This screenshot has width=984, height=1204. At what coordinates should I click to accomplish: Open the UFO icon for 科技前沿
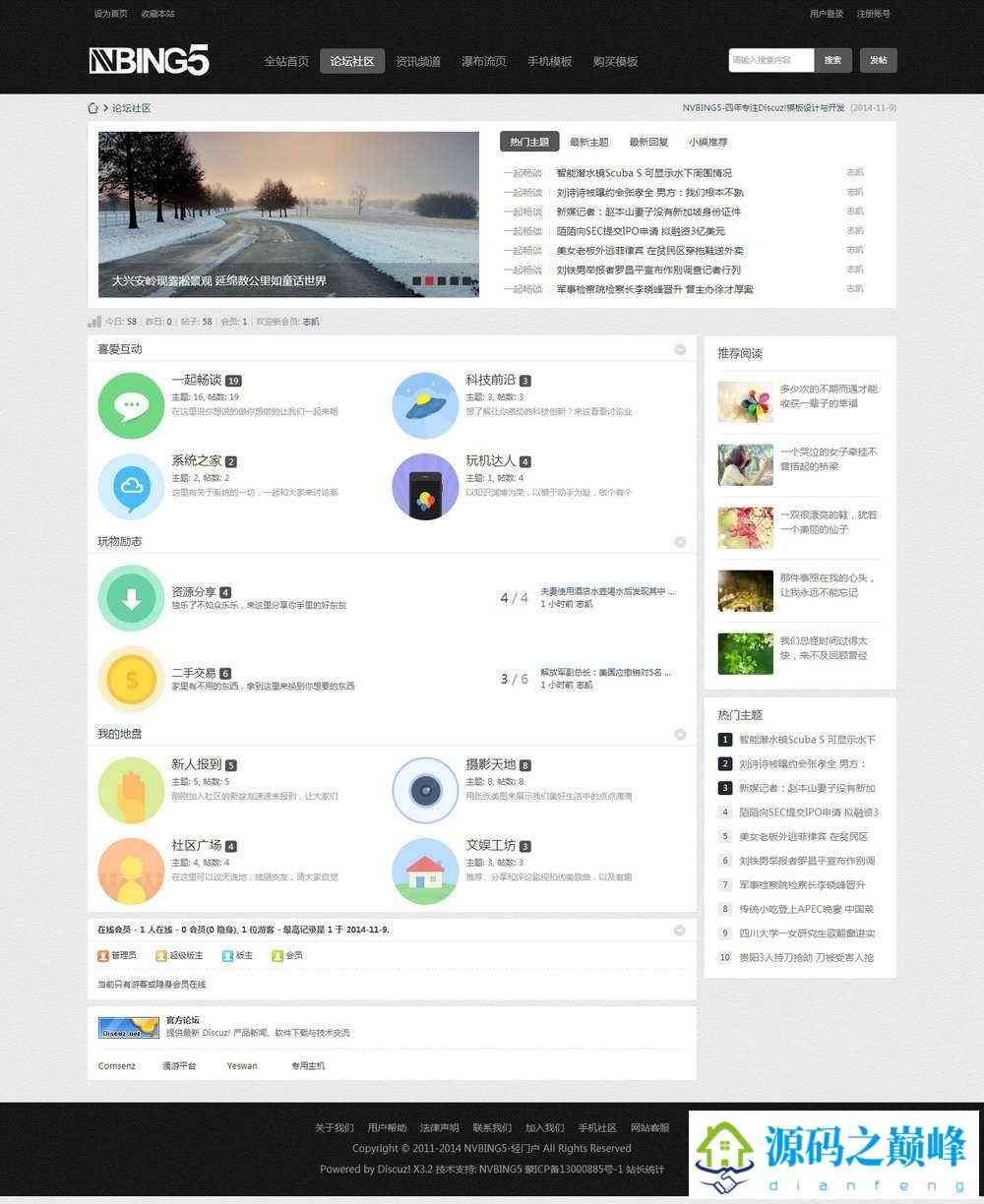425,405
